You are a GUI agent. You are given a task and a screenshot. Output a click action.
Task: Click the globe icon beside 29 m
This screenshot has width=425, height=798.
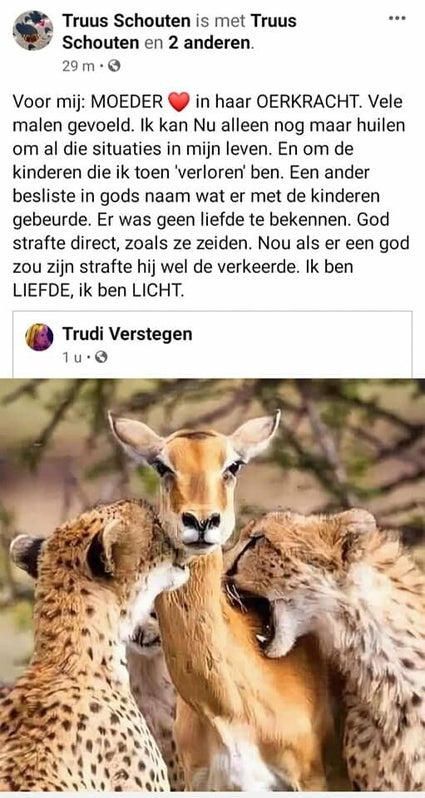tap(115, 66)
